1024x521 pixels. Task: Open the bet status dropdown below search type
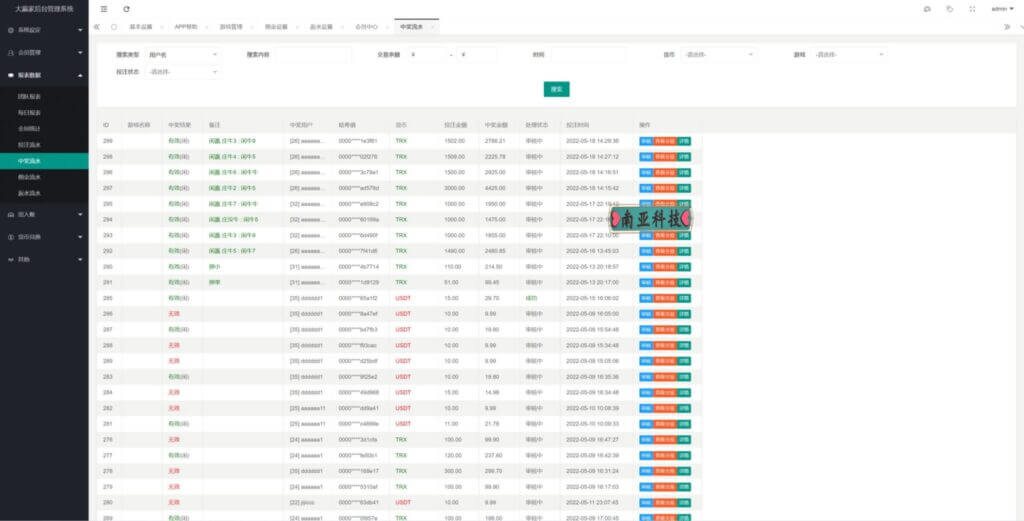[182, 72]
